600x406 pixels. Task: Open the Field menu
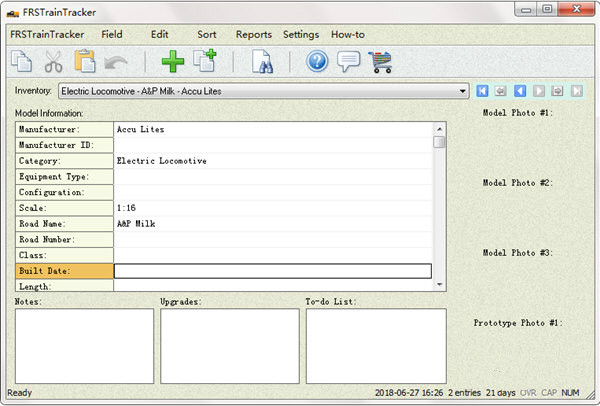pyautogui.click(x=112, y=34)
